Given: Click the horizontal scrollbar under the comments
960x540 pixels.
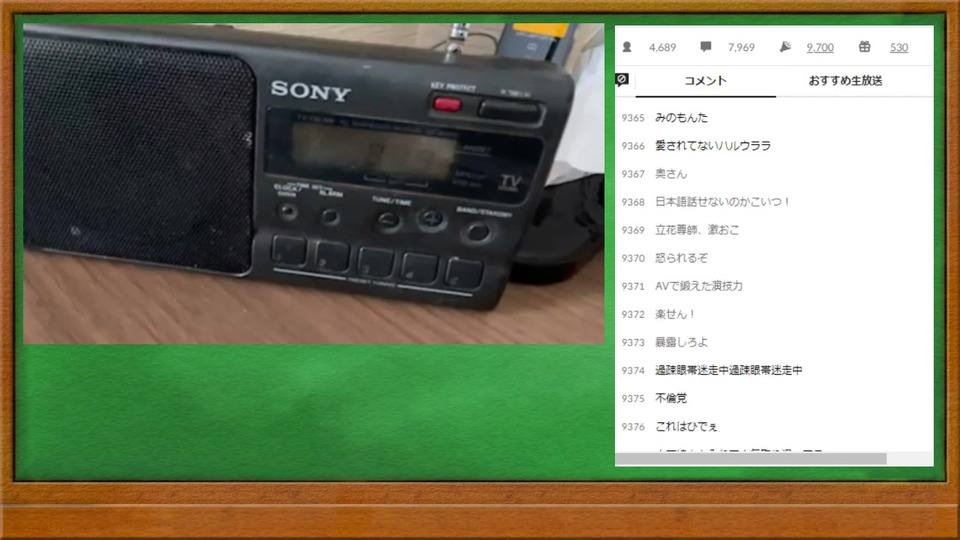Looking at the screenshot, I should [751, 459].
